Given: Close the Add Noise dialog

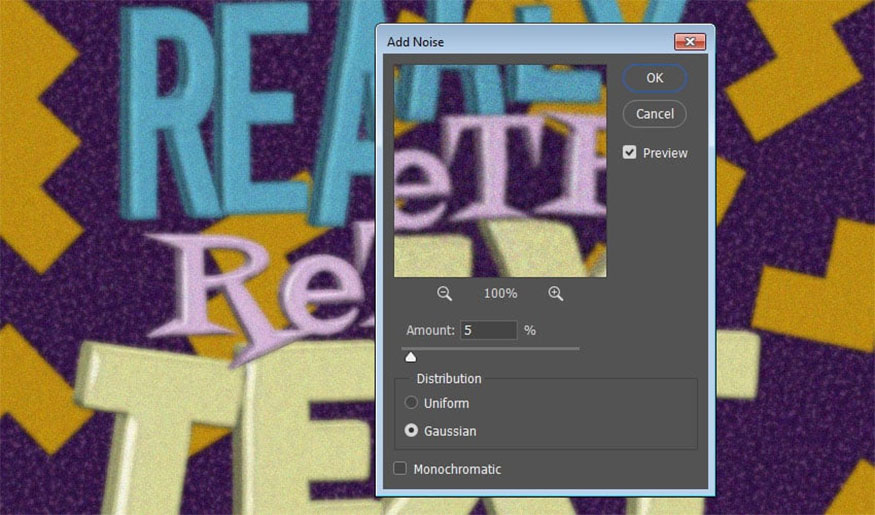Looking at the screenshot, I should [690, 42].
